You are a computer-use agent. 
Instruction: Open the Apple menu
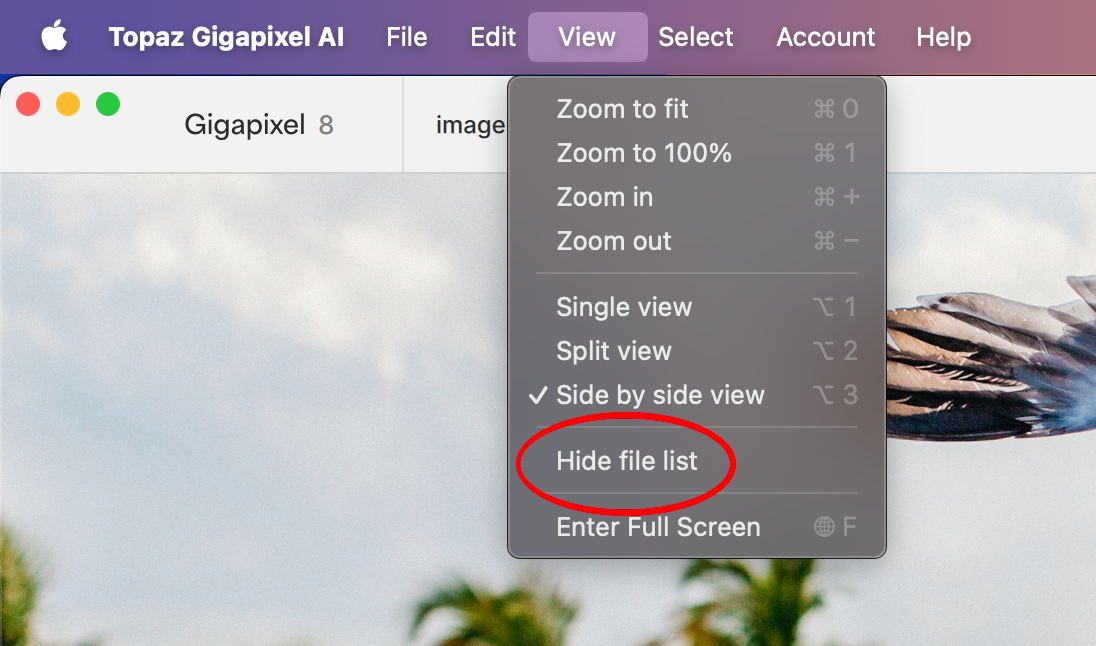(x=55, y=38)
